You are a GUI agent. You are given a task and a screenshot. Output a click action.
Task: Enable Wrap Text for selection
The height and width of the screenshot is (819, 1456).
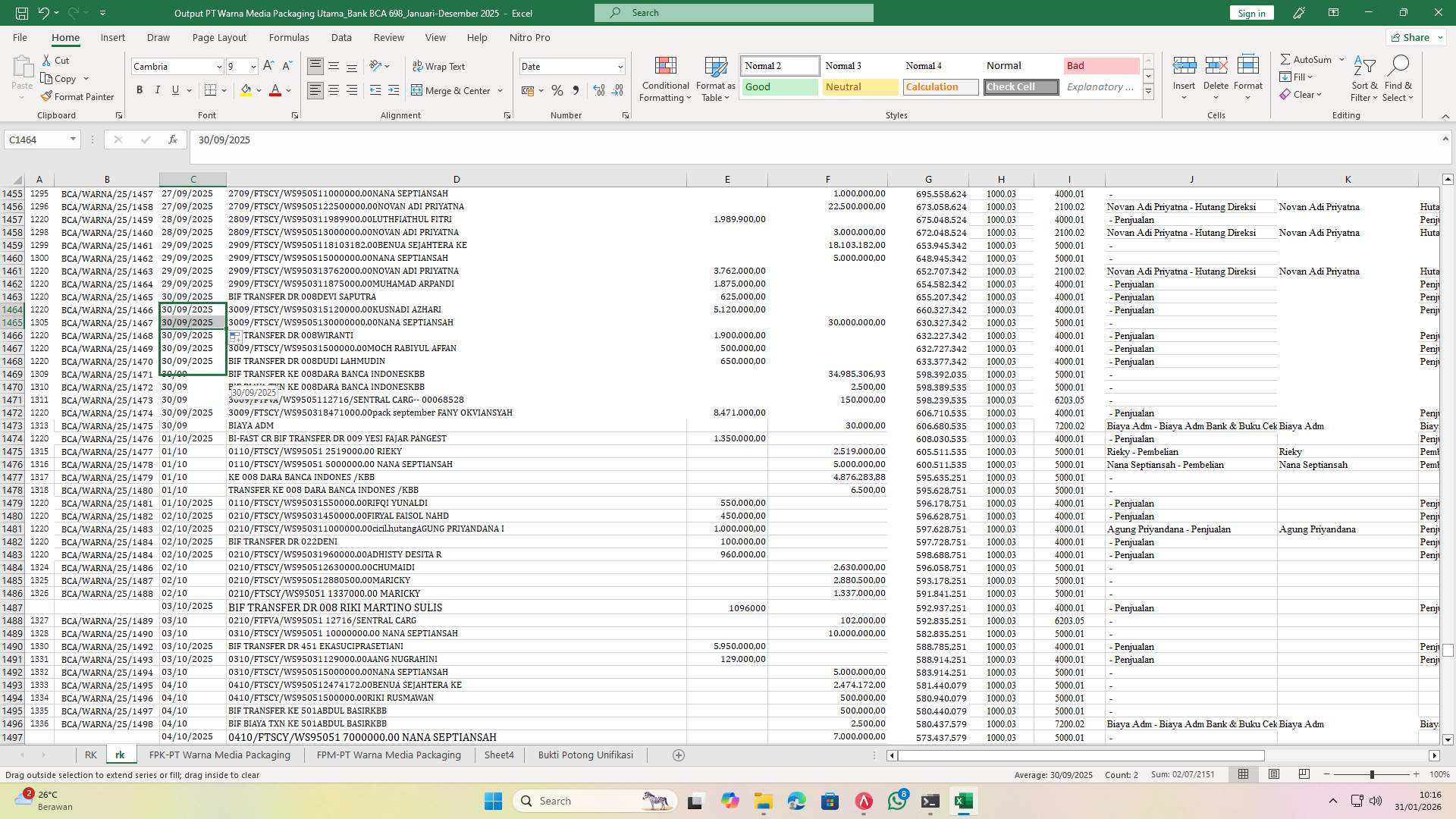(440, 66)
